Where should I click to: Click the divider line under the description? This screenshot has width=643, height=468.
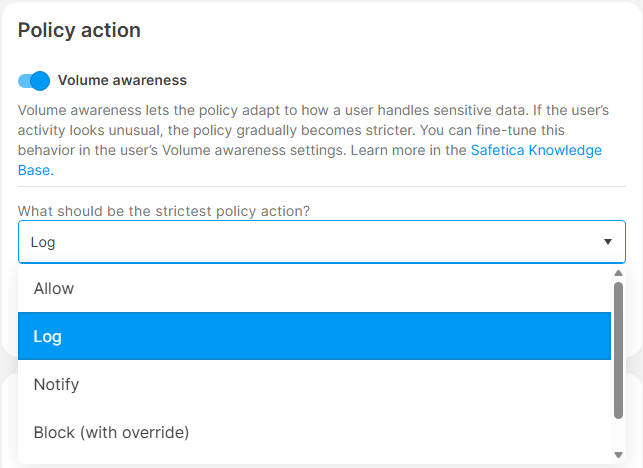(320, 186)
